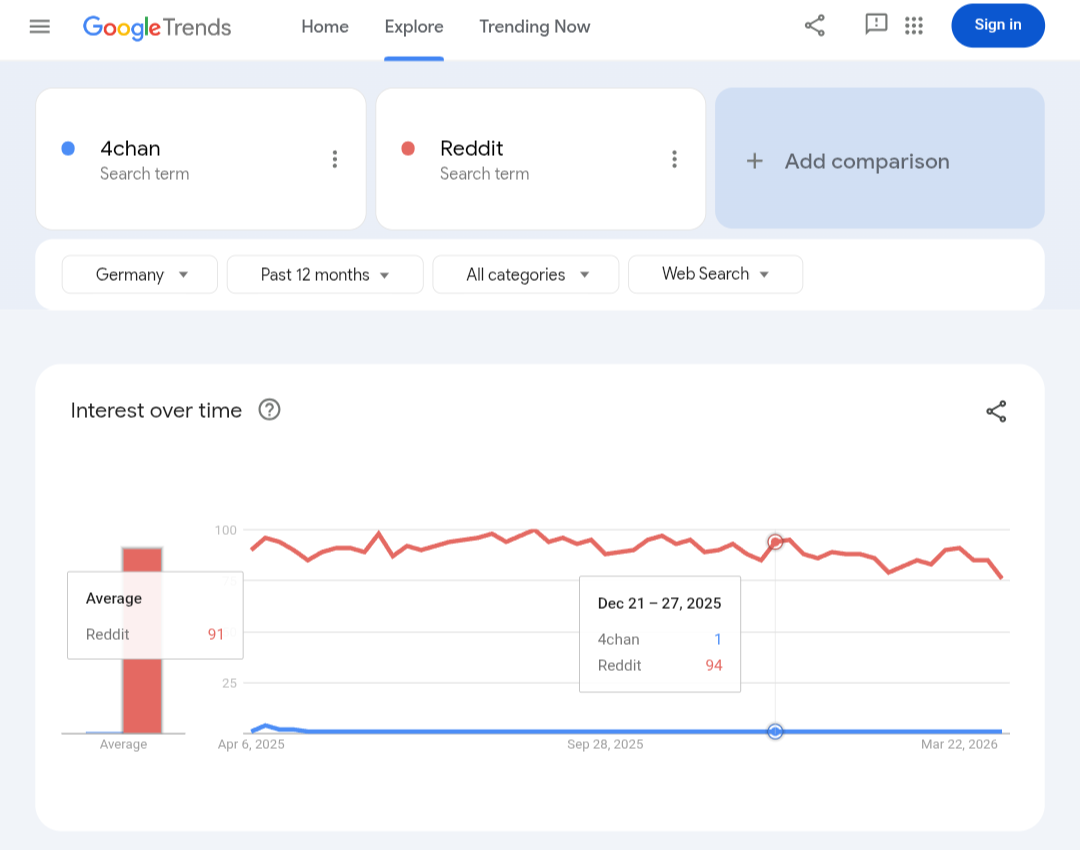Click the 'Sep 28, 2025' axis label

[605, 745]
